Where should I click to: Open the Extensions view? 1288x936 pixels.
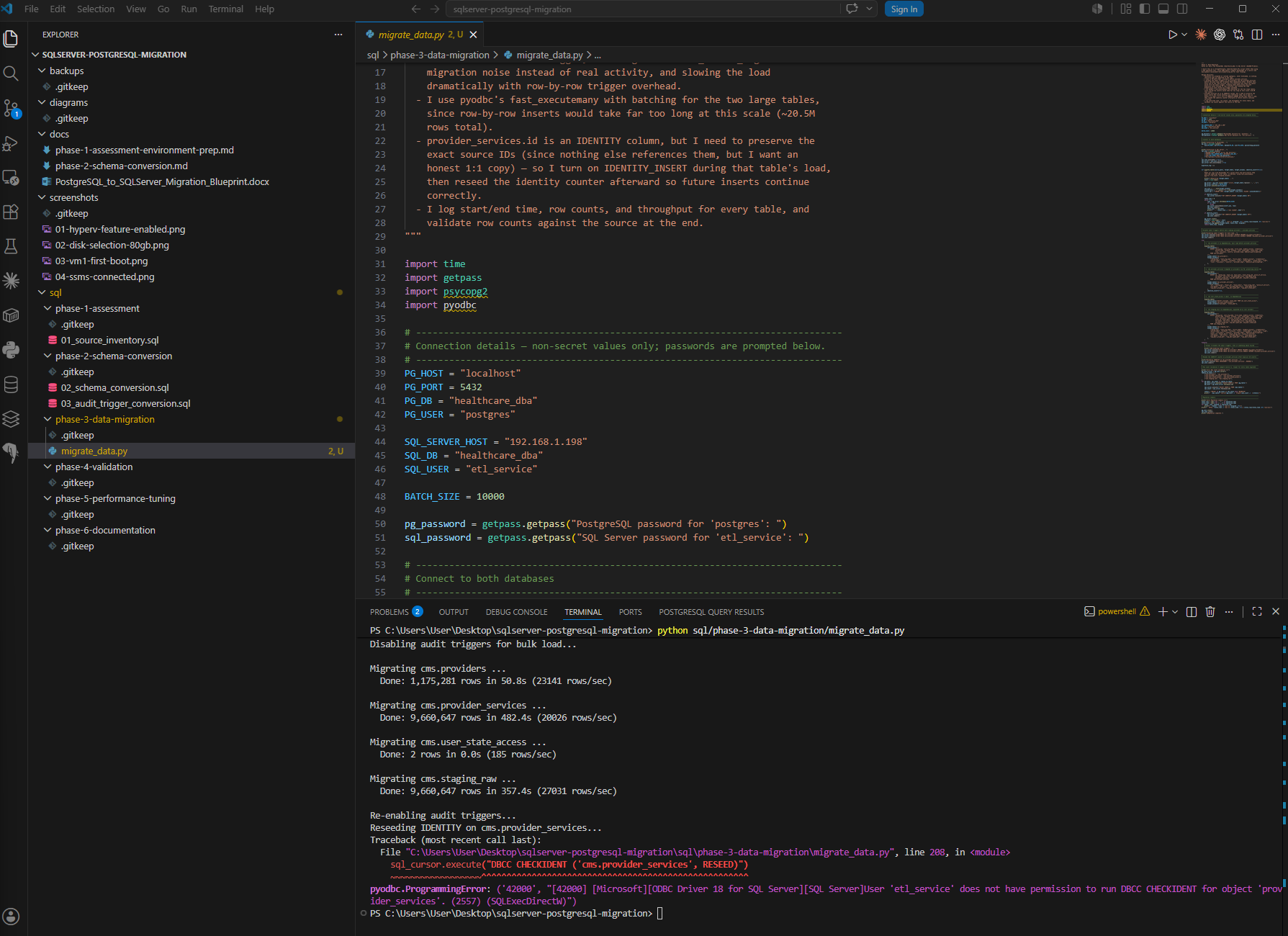coord(11,212)
